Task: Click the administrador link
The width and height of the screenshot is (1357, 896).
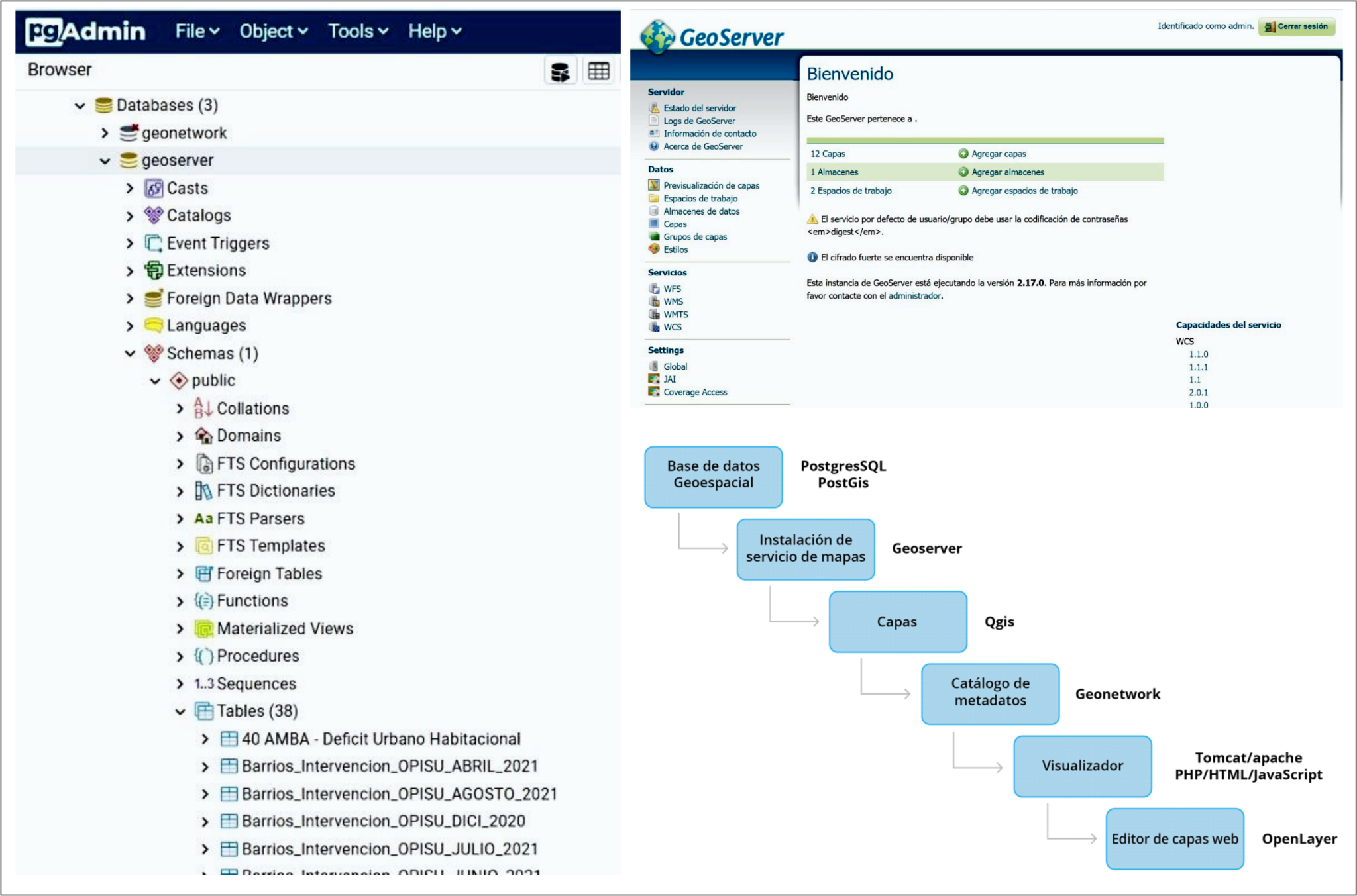Action: pyautogui.click(x=914, y=296)
